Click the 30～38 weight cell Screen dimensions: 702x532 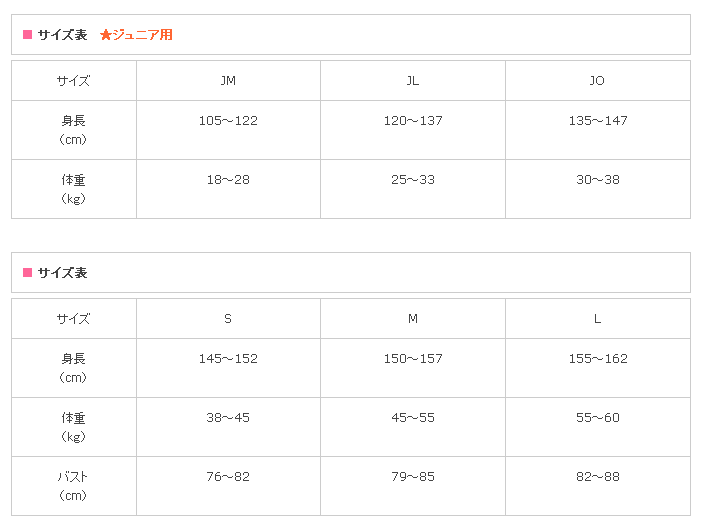click(597, 180)
